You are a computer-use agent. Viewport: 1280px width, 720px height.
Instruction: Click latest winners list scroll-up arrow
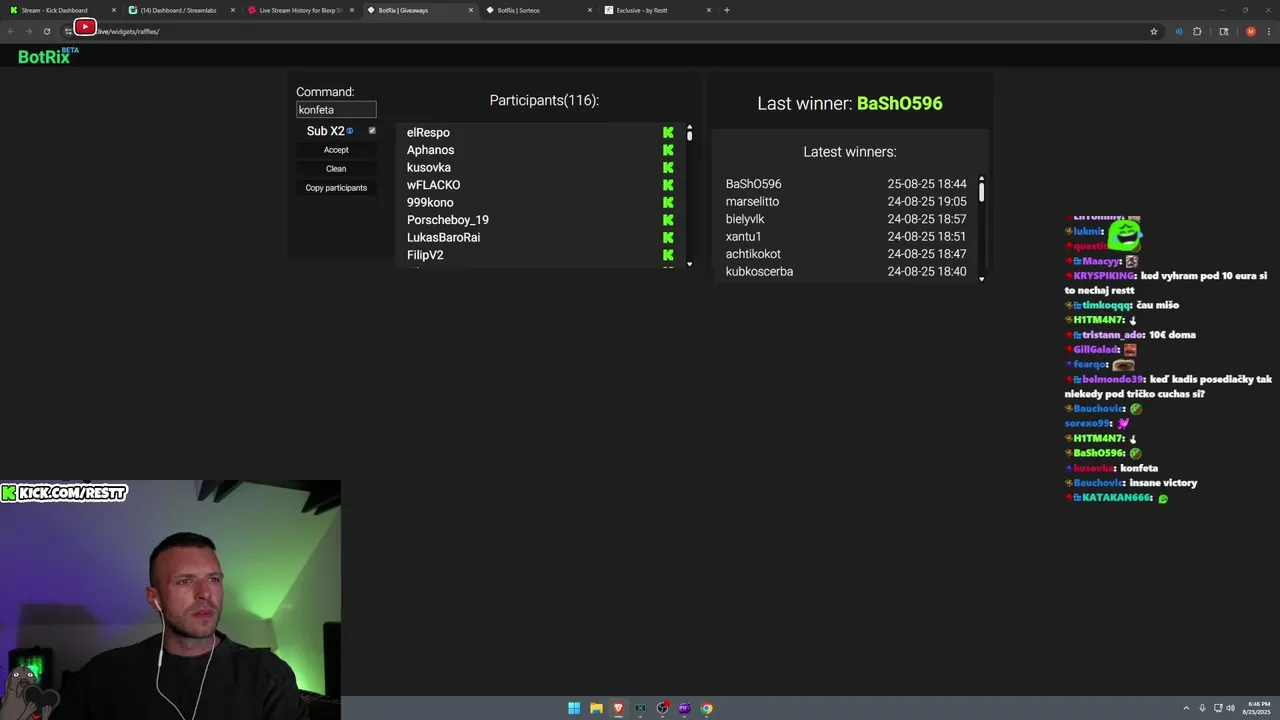[x=981, y=178]
